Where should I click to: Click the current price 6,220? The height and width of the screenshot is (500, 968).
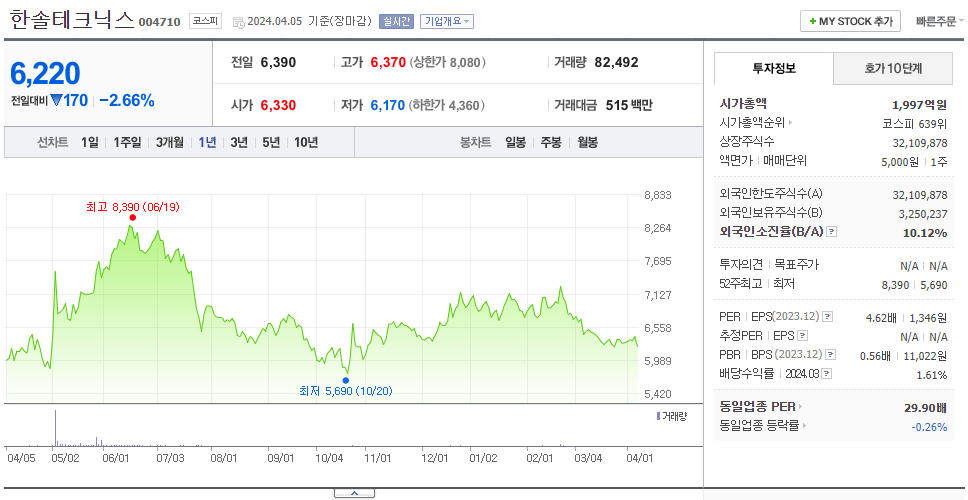pyautogui.click(x=45, y=74)
